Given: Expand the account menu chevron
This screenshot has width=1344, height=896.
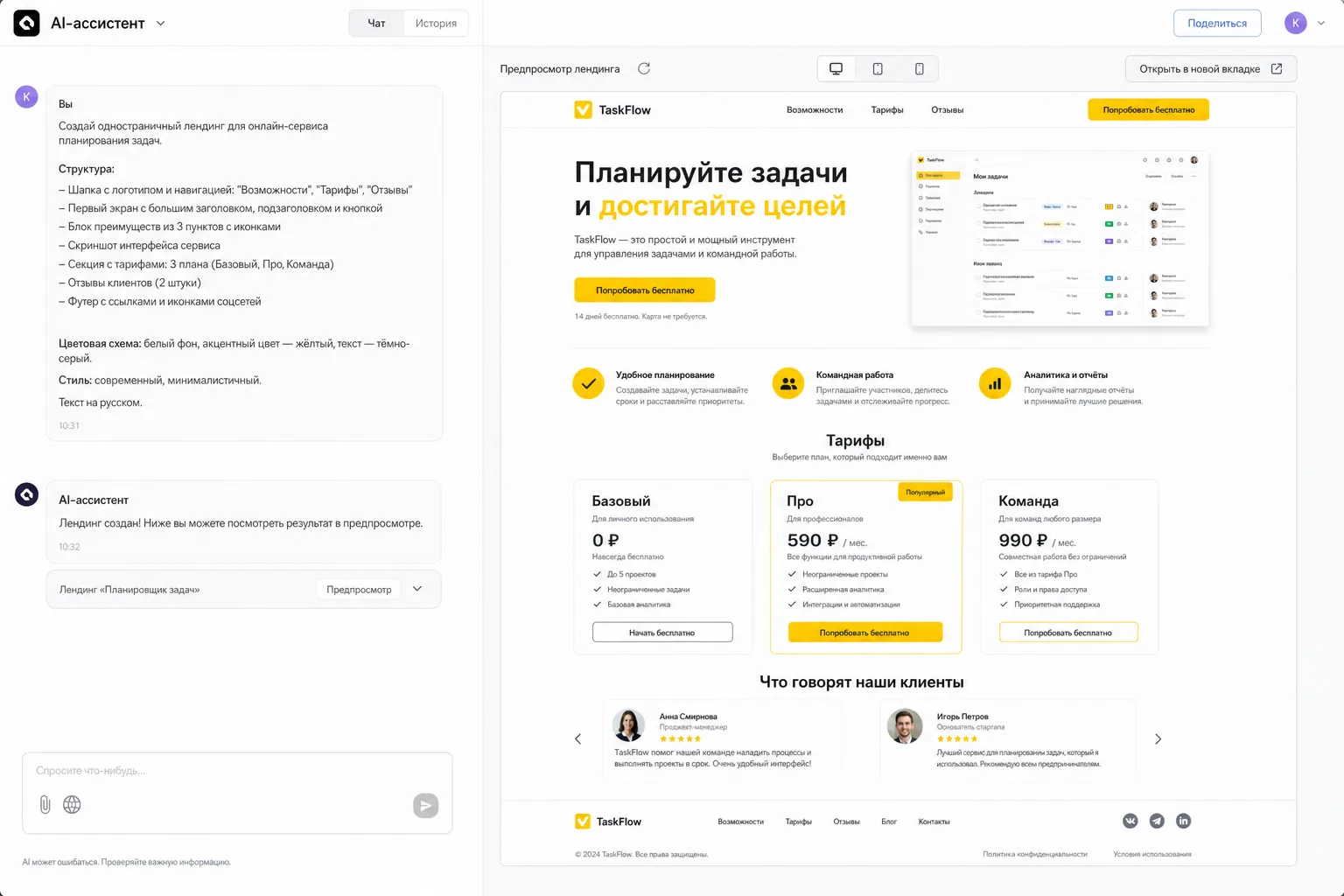Looking at the screenshot, I should point(1321,24).
